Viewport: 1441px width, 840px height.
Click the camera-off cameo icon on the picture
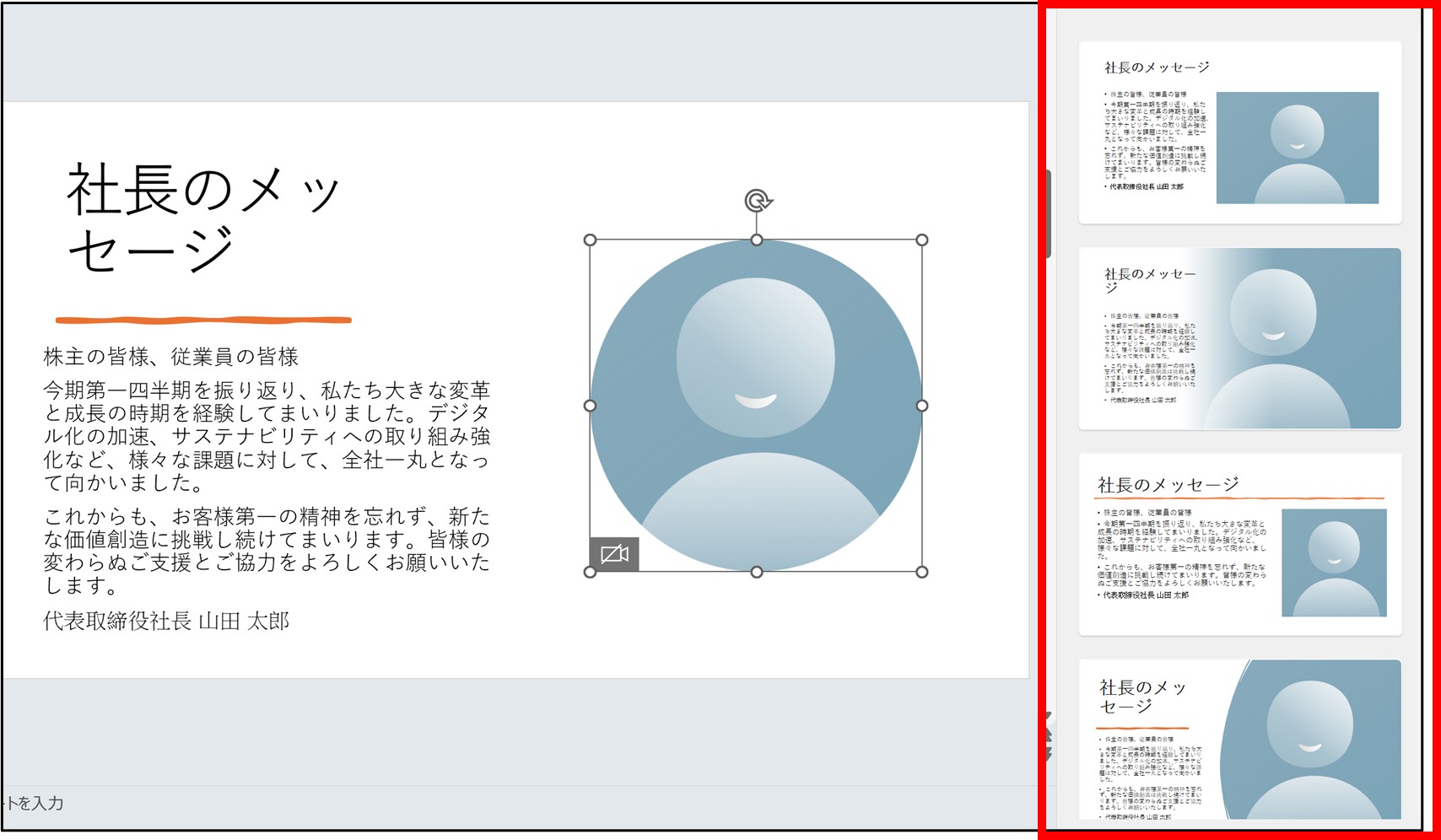[614, 554]
